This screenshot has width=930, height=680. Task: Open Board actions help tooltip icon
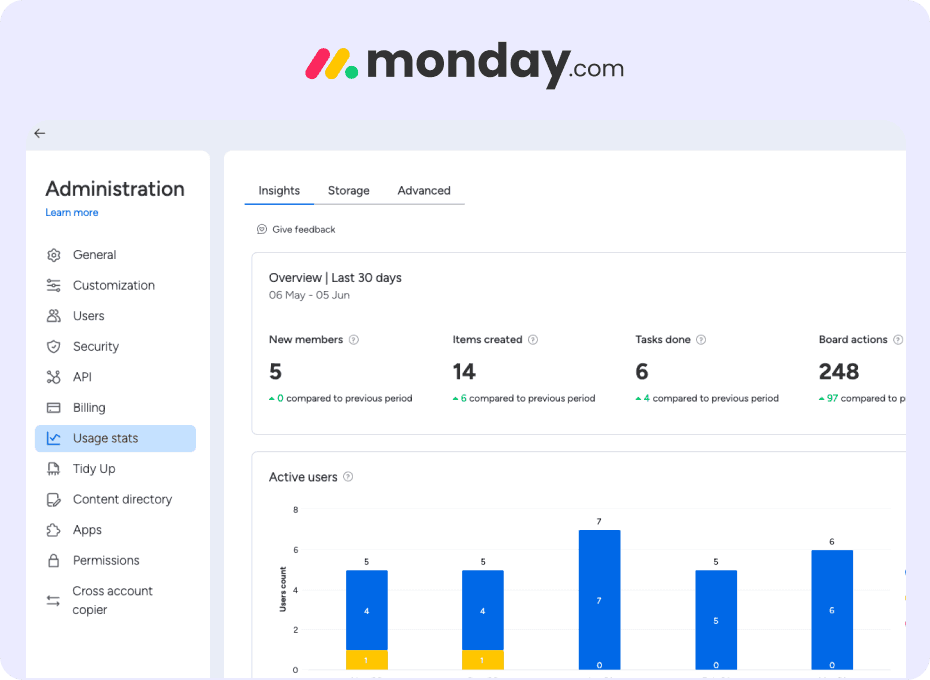click(x=898, y=340)
